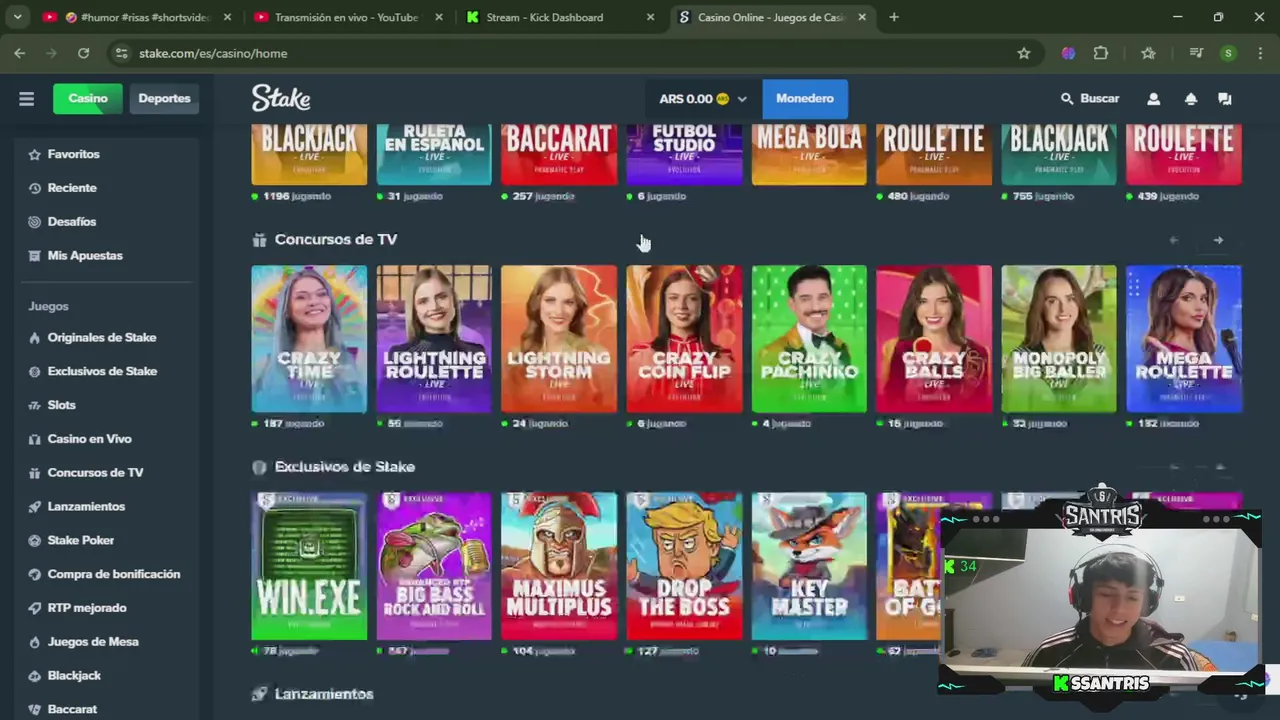Expand the ARS 0.00 balance dropdown
Screen dimensions: 1280x720
click(x=703, y=99)
